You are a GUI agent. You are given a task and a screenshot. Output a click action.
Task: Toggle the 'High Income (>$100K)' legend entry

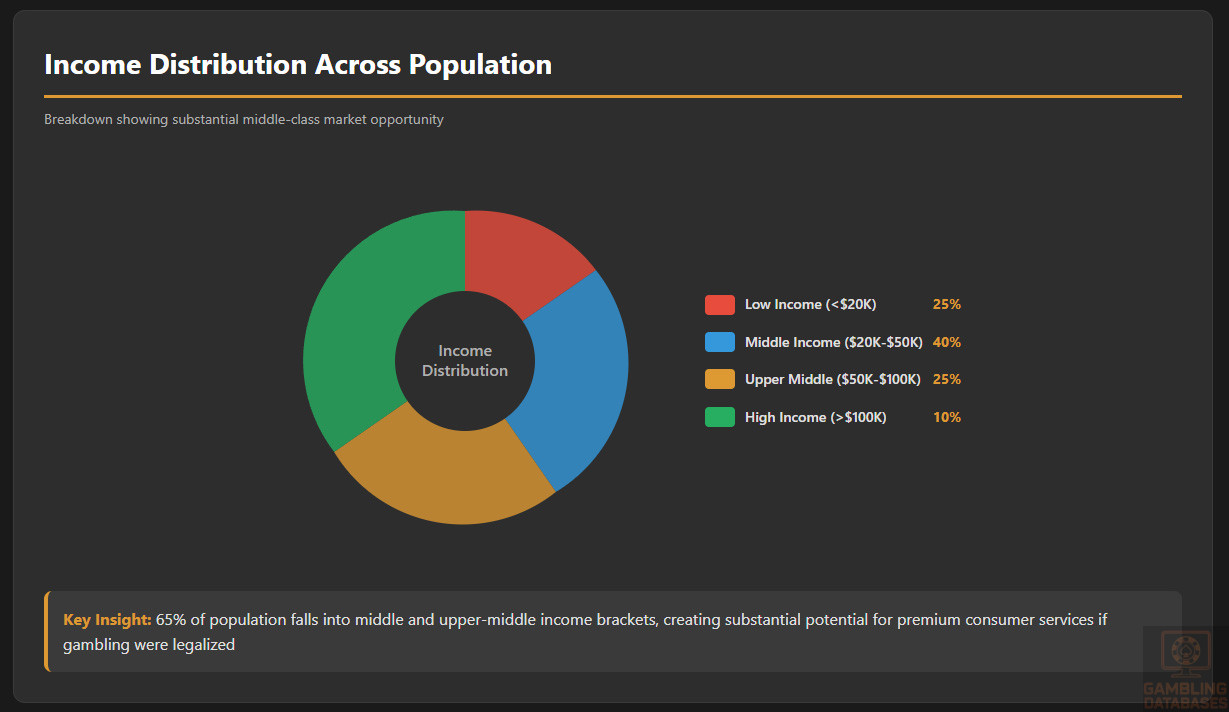tap(815, 417)
